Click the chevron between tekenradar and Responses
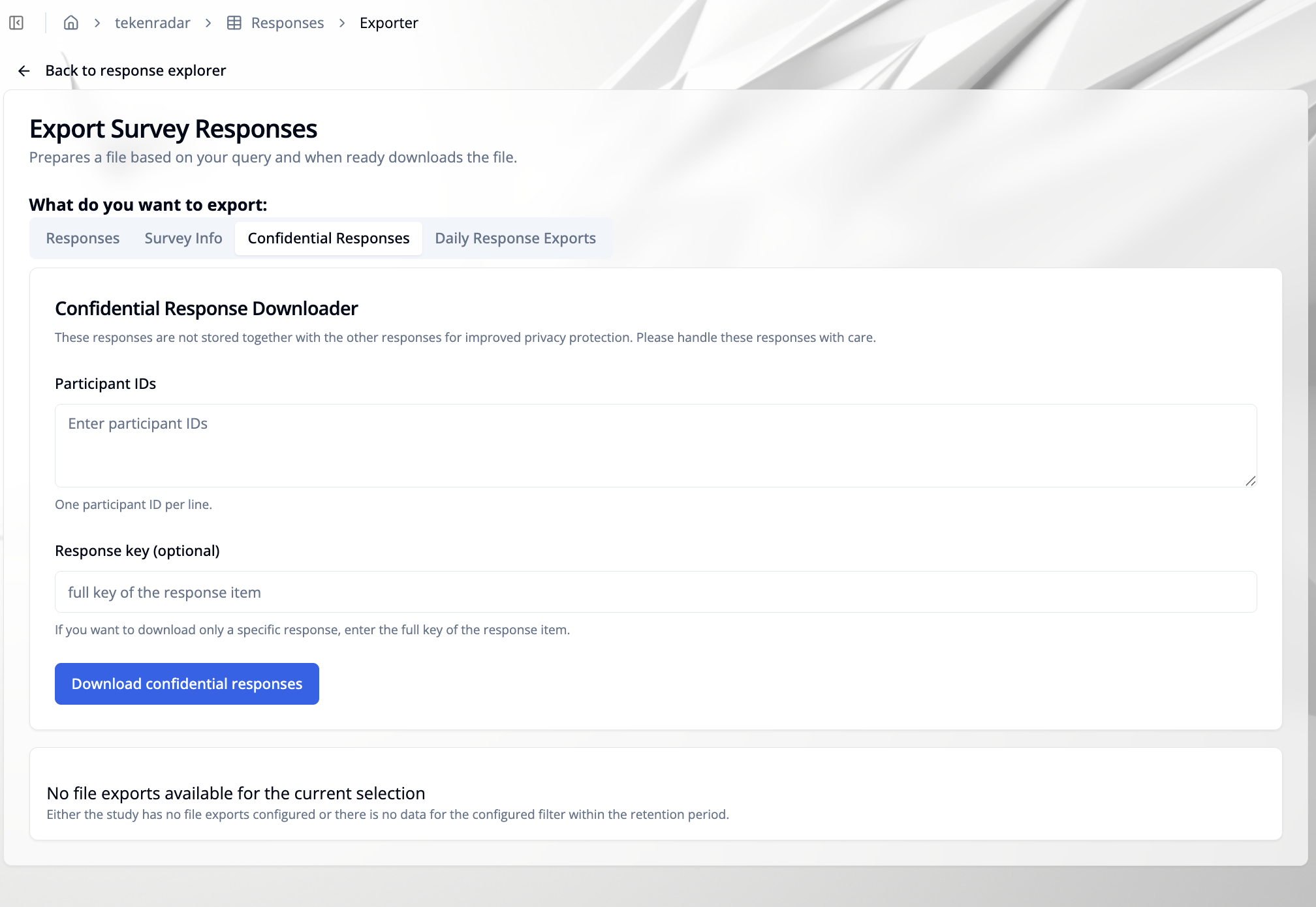1316x907 pixels. coord(208,22)
